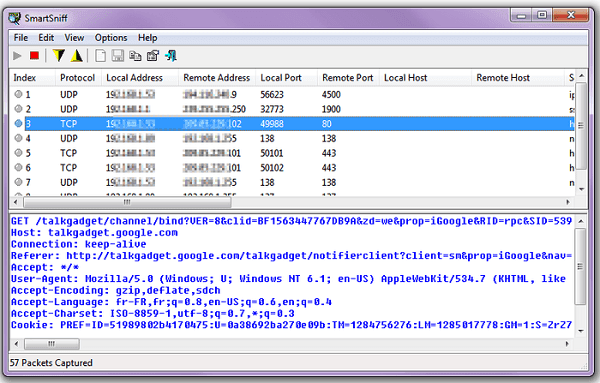Click the Copy toolbar icon
This screenshot has width=600, height=383.
(x=135, y=56)
